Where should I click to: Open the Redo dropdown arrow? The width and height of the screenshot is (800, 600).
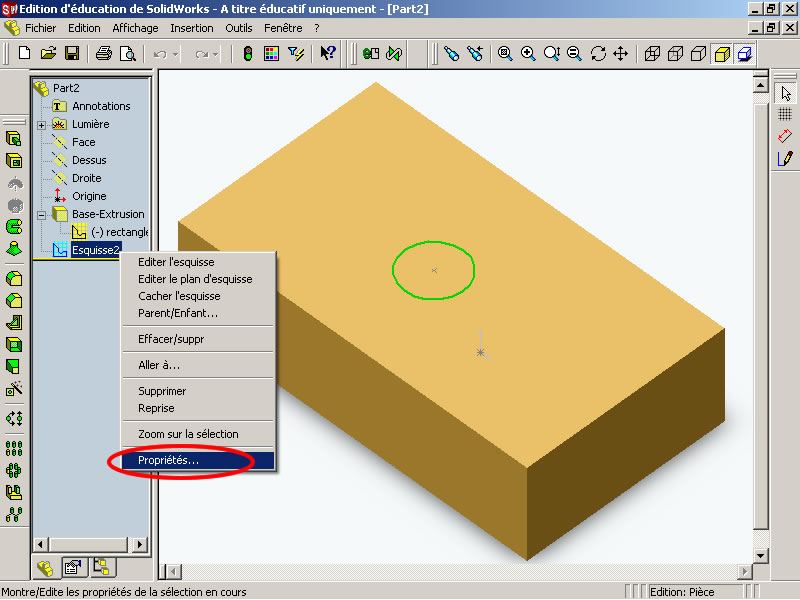click(216, 54)
